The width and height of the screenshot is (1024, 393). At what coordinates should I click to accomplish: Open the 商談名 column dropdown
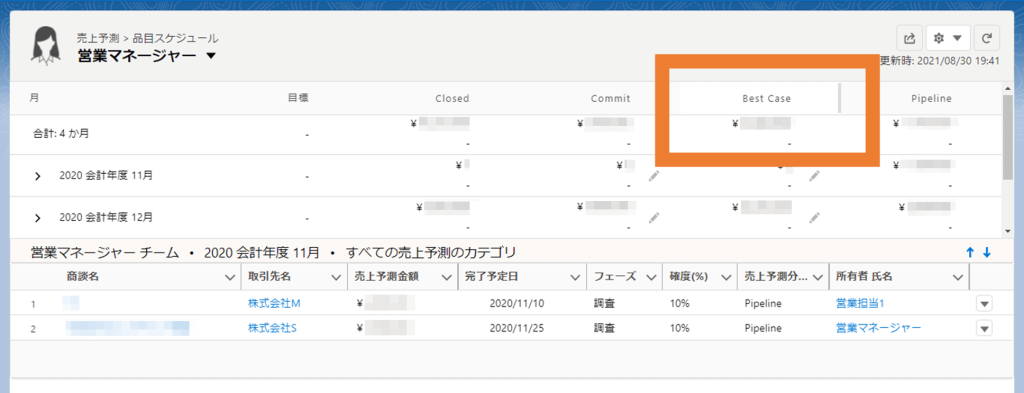pyautogui.click(x=230, y=277)
